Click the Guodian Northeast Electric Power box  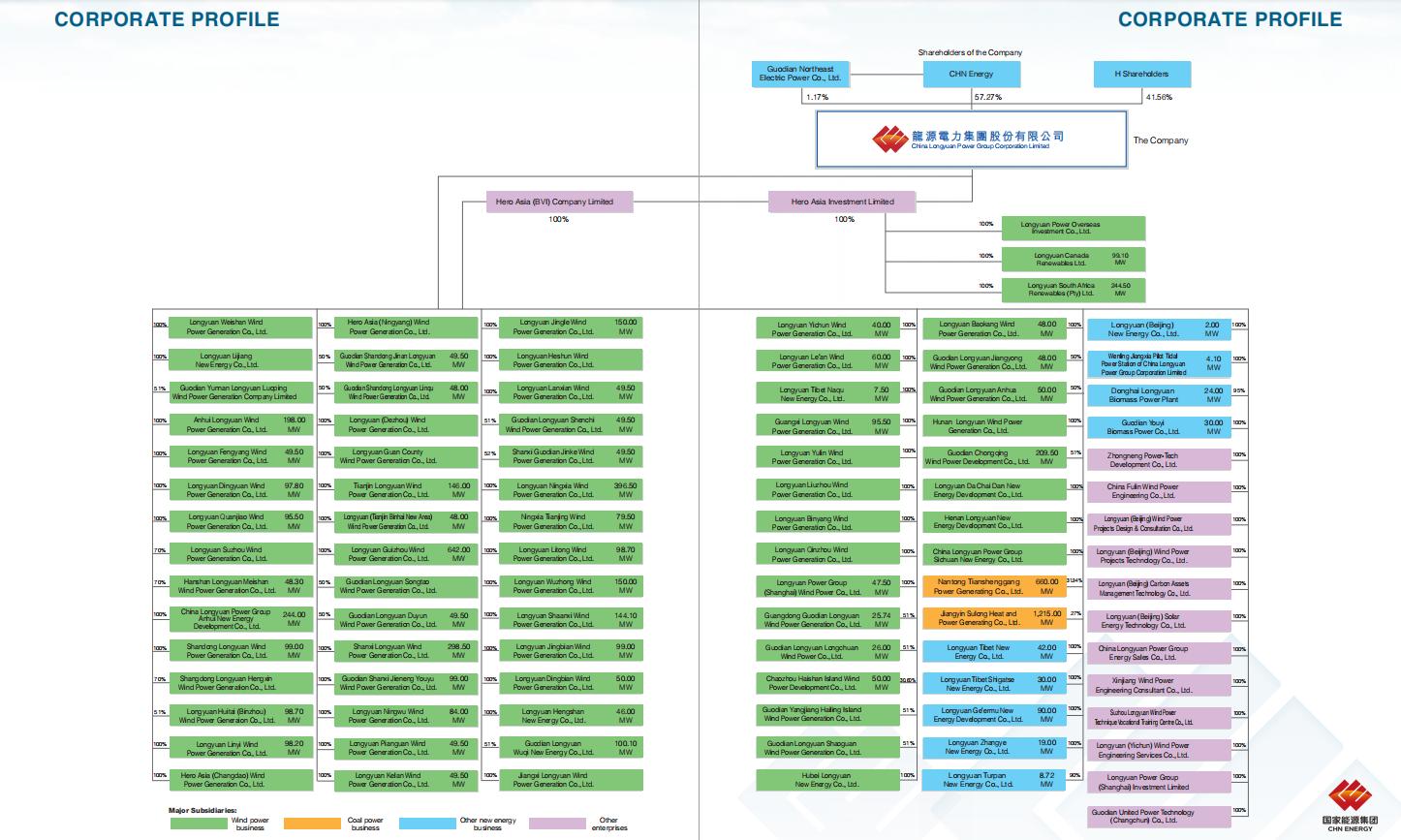pyautogui.click(x=800, y=75)
